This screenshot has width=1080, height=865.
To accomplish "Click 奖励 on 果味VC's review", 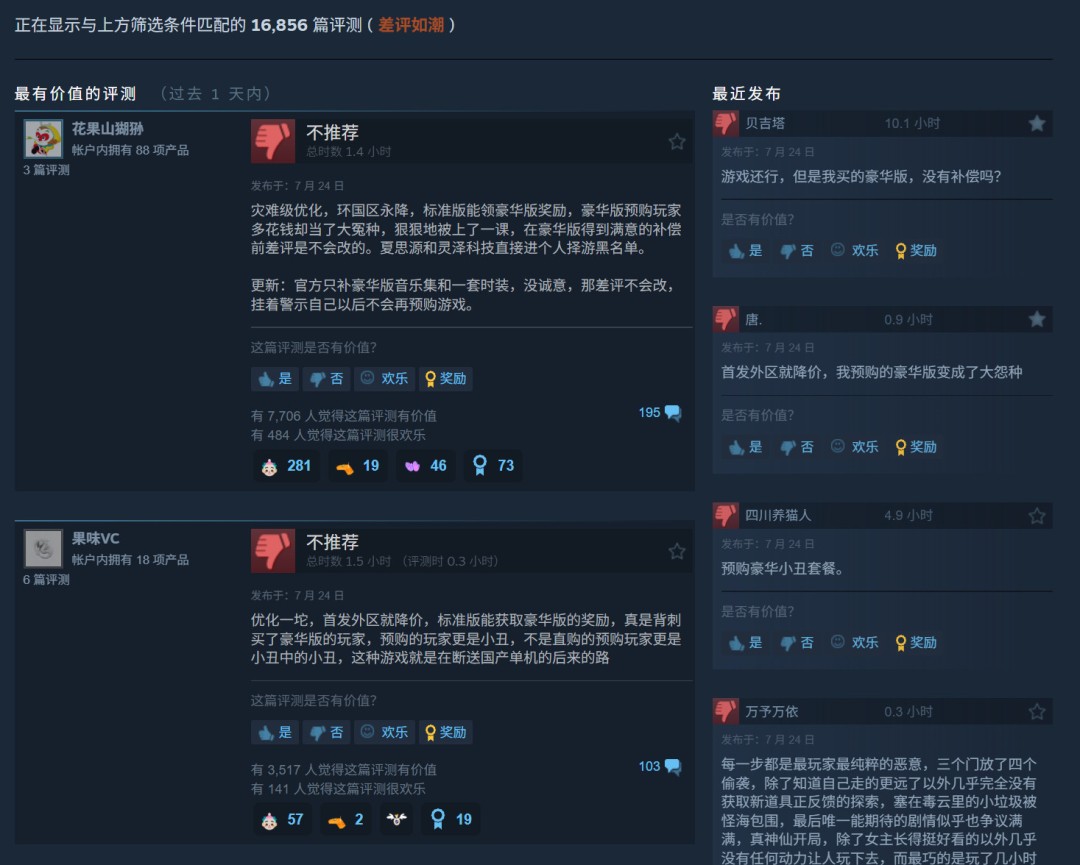I will coord(446,732).
